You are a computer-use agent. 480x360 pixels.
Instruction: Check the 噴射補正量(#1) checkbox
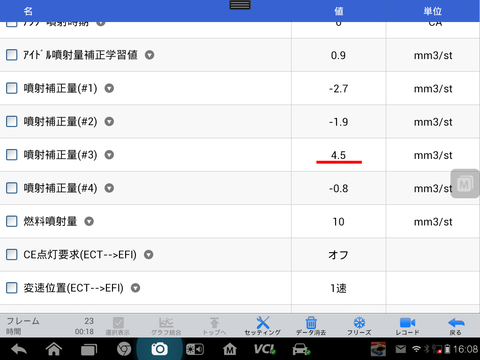[x=12, y=88]
